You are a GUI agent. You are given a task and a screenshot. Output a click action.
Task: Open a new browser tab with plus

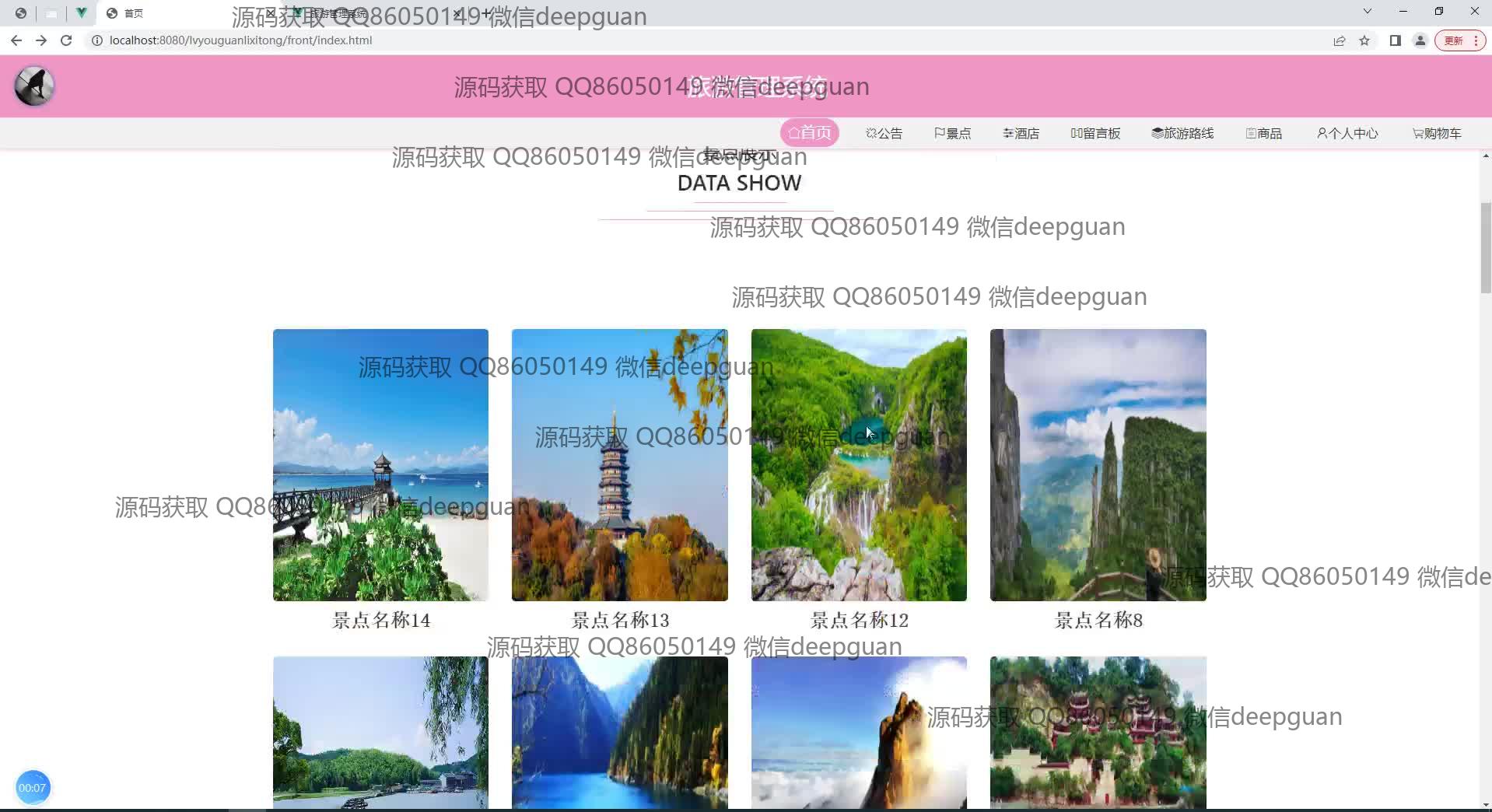[485, 13]
